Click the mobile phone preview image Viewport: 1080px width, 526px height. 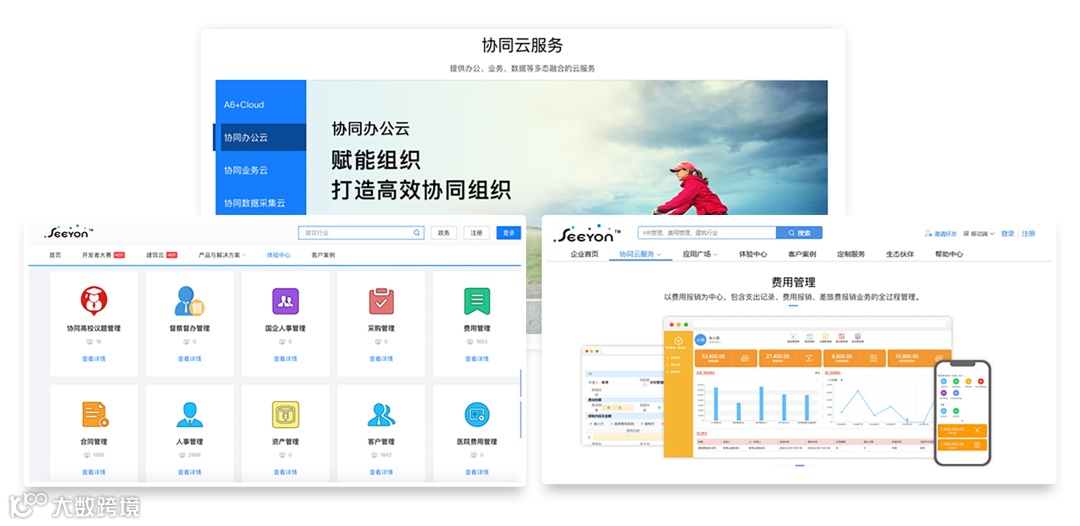(962, 412)
